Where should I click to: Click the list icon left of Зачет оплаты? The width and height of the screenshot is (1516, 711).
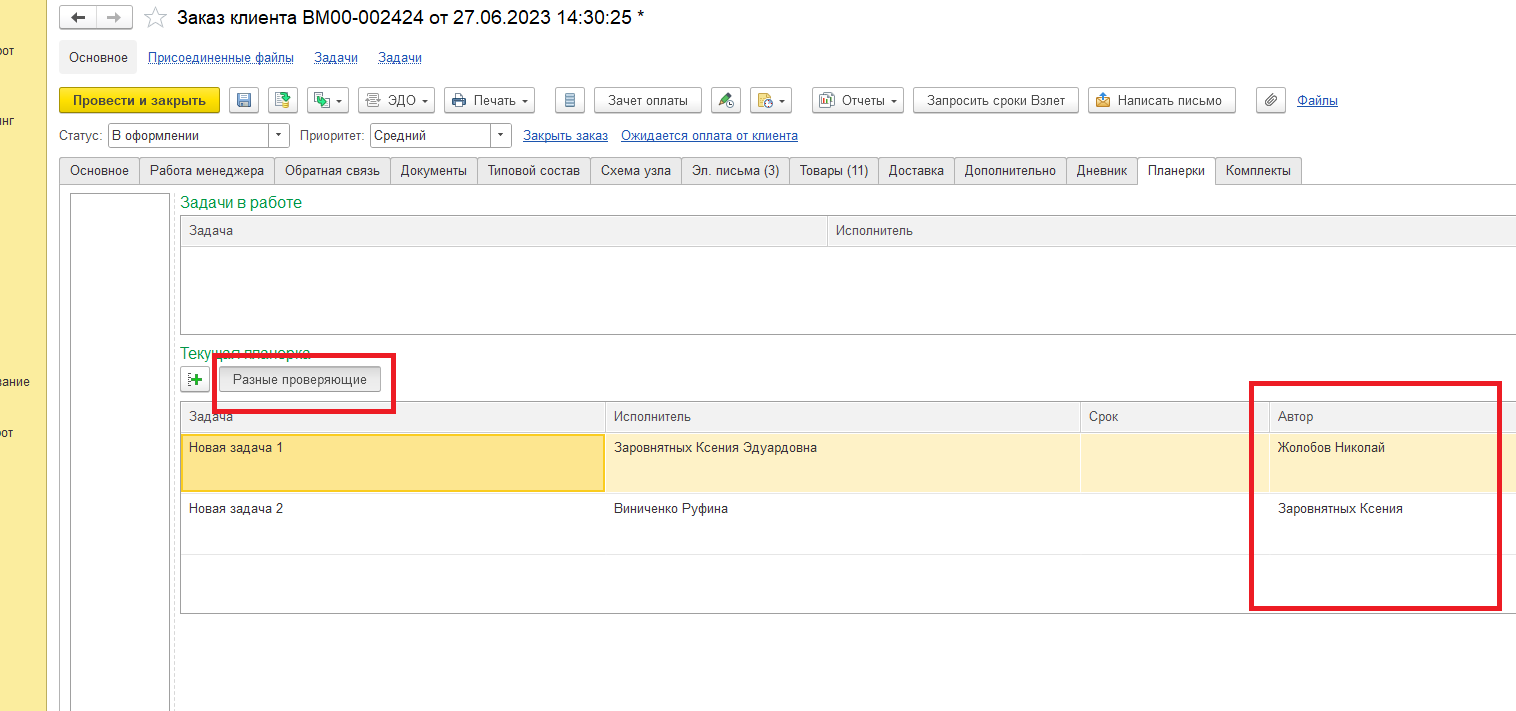pos(570,100)
